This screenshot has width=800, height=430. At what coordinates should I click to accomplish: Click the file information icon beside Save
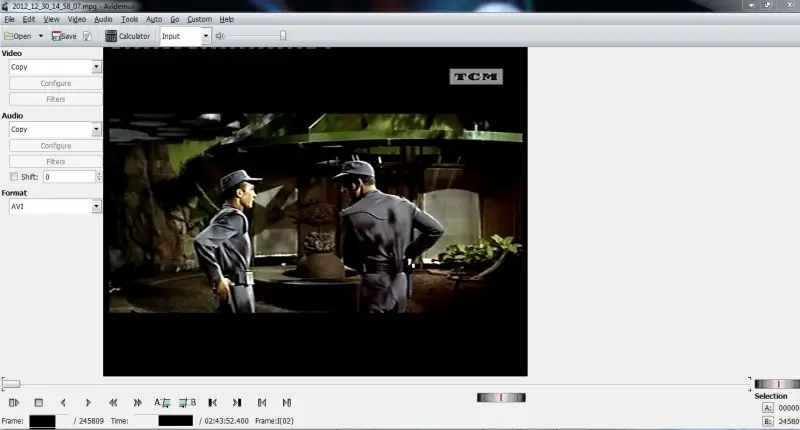point(87,36)
